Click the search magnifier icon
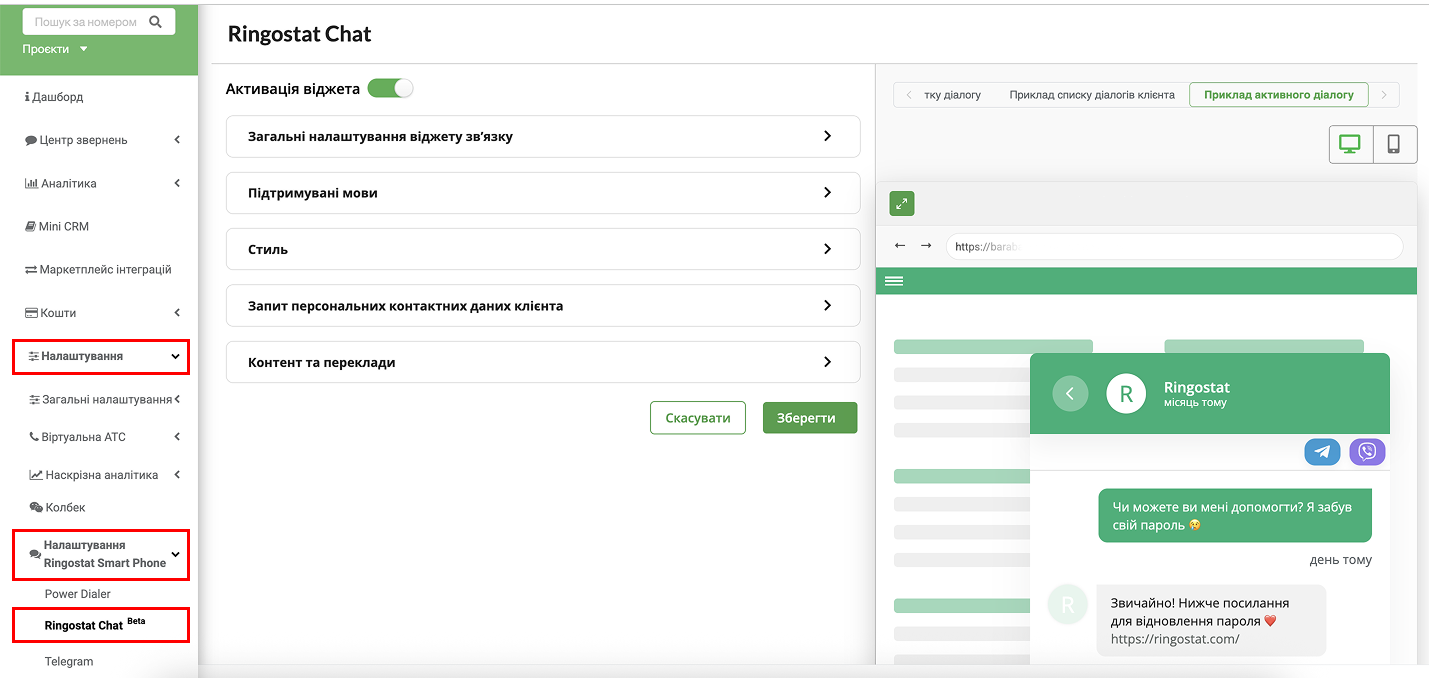The image size is (1429, 678). coord(155,22)
